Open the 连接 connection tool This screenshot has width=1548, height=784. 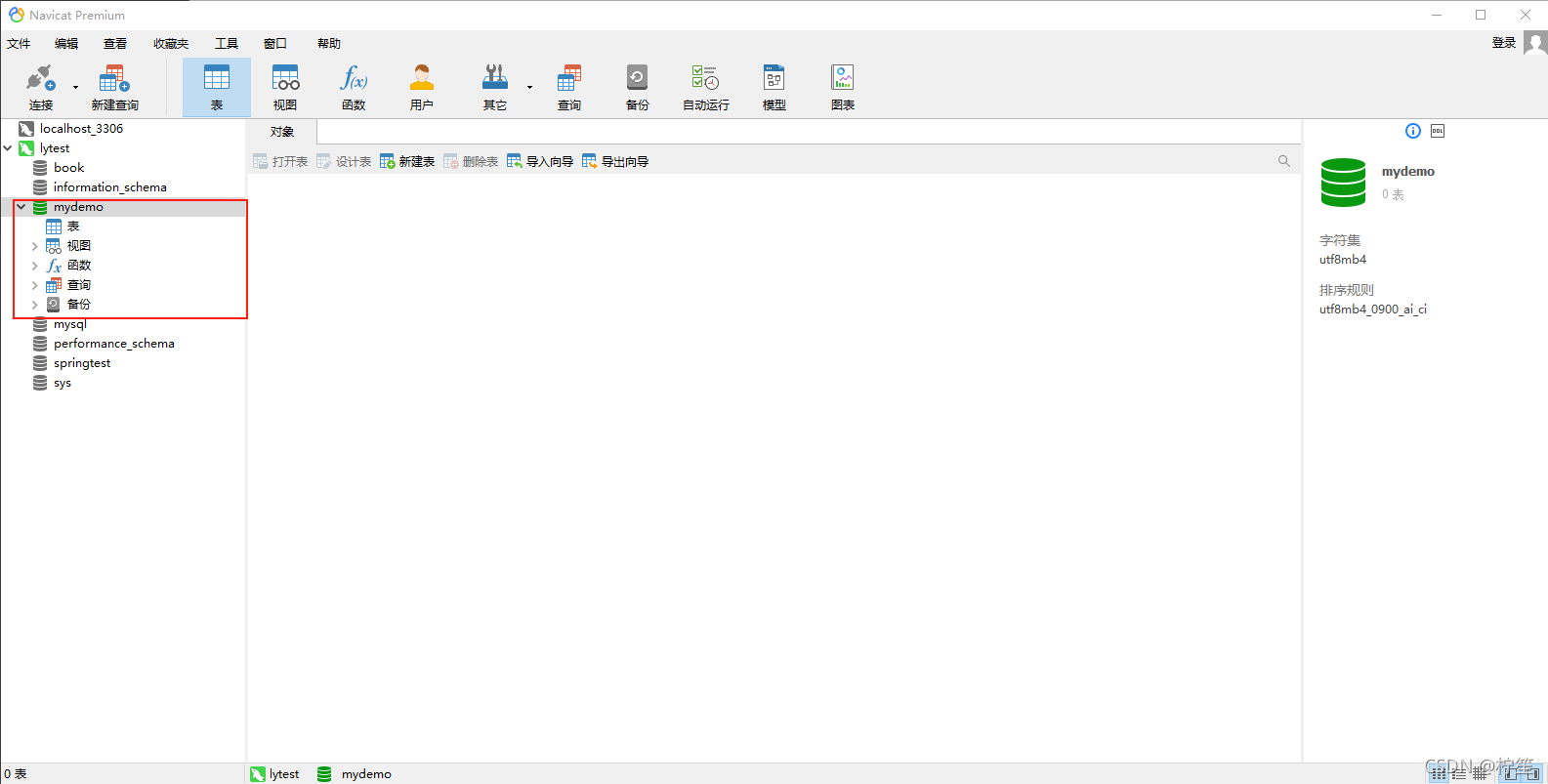pos(40,87)
